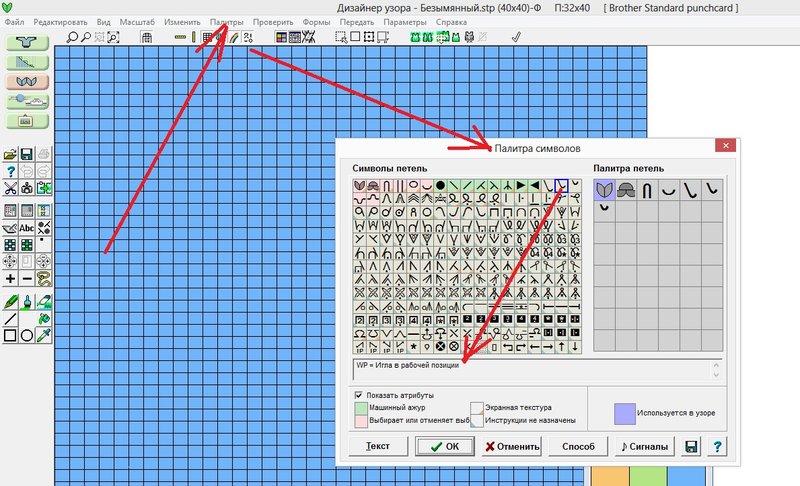Save the symbol palette with the dialog floppy icon
The image size is (800, 486).
click(x=691, y=446)
